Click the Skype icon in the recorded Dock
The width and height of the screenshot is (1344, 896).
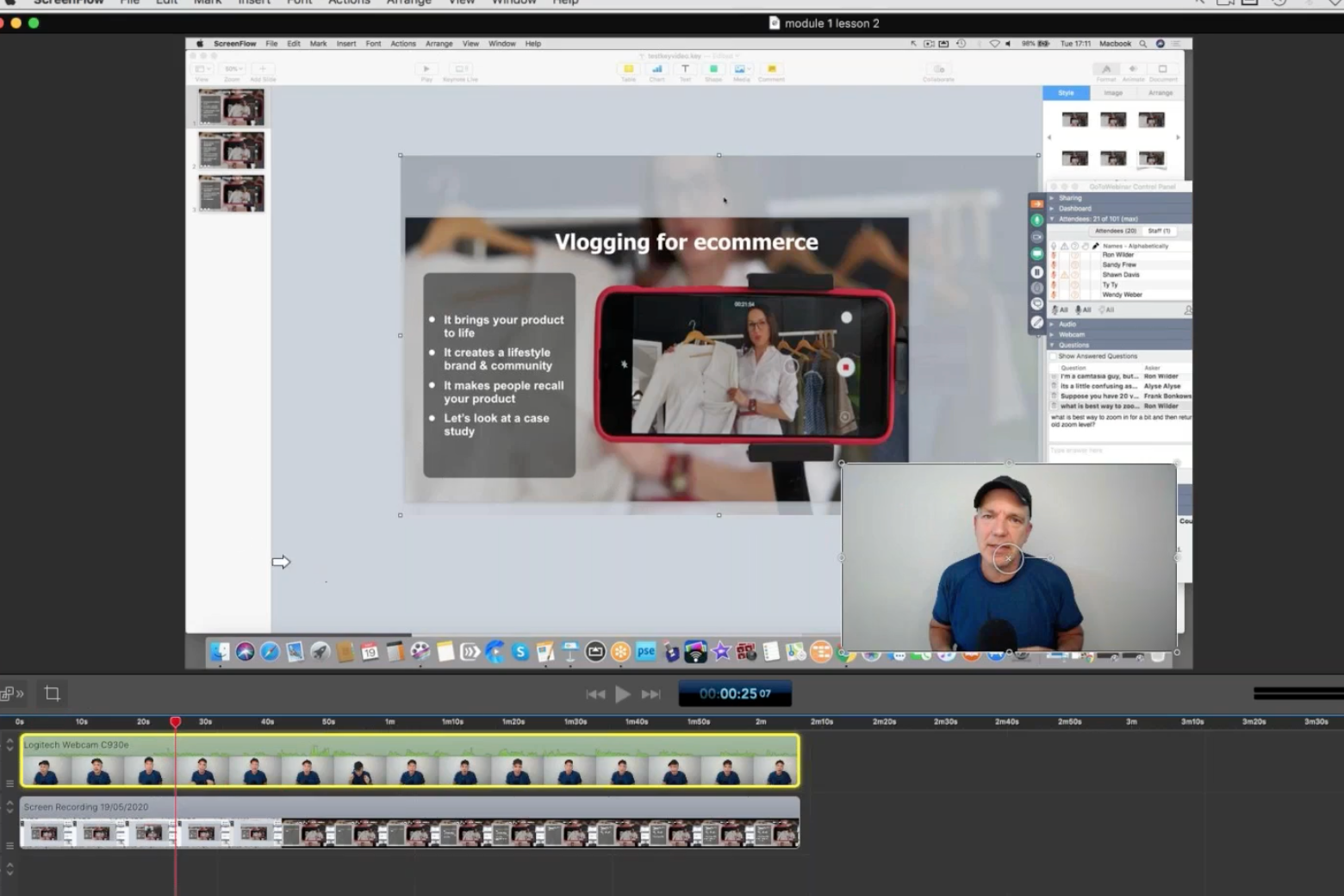click(x=520, y=652)
